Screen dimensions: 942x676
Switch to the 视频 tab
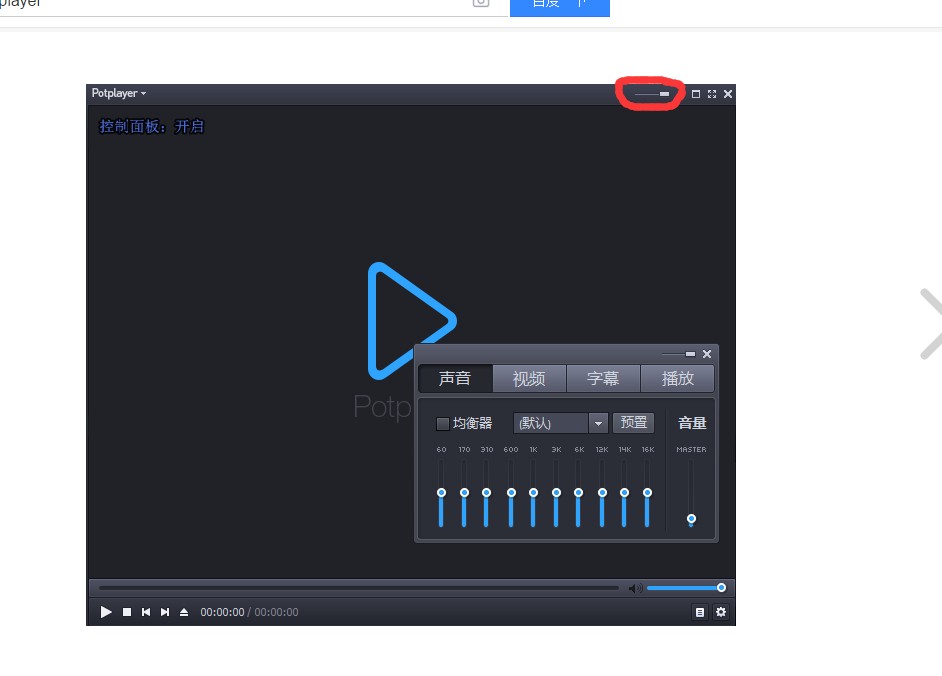click(529, 378)
